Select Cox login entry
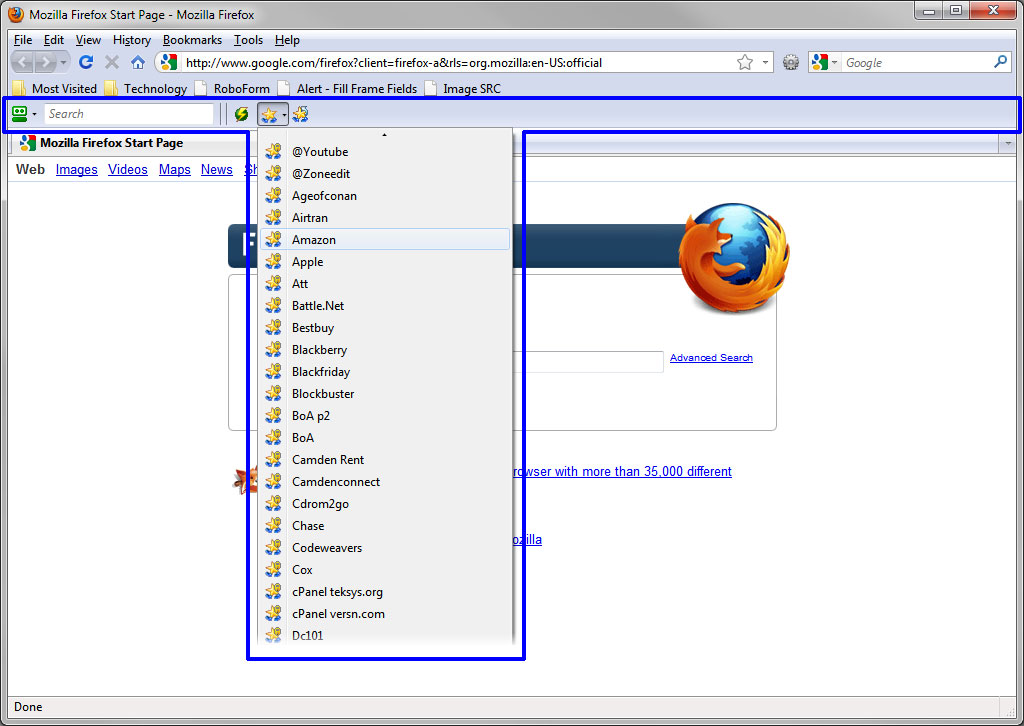Viewport: 1024px width, 726px height. coord(385,570)
